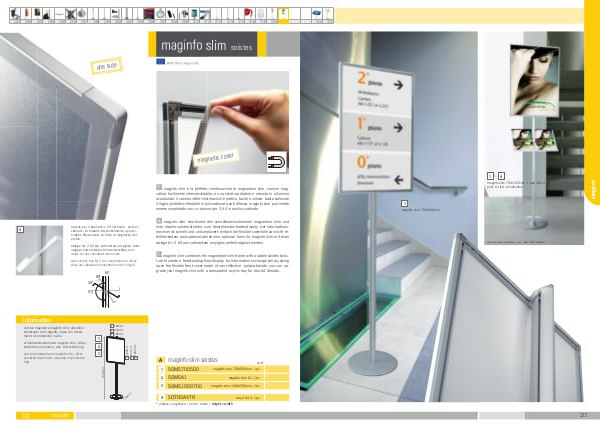Click the 'A' marker beside maginfo slim table title
This screenshot has height=426, width=600.
[x=161, y=360]
